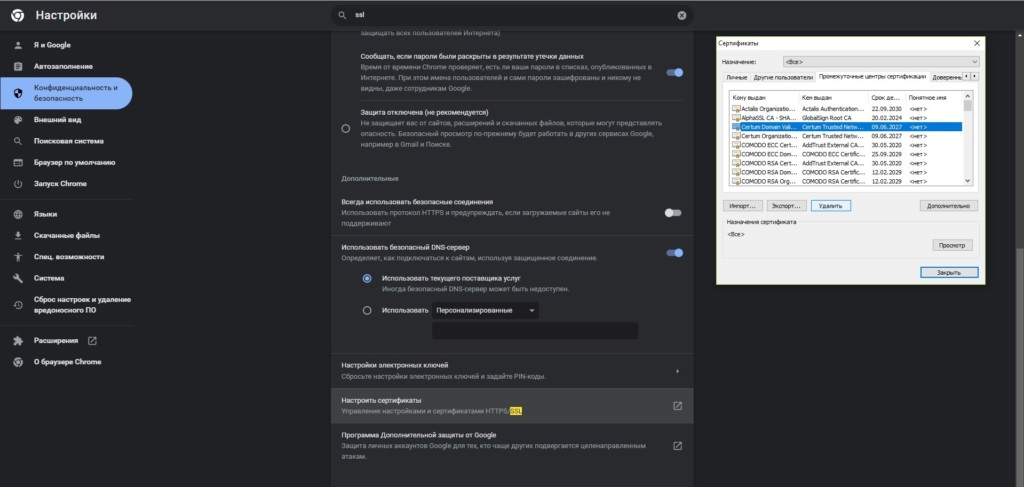
Task: Select the Защита отключена radio button
Action: [346, 128]
